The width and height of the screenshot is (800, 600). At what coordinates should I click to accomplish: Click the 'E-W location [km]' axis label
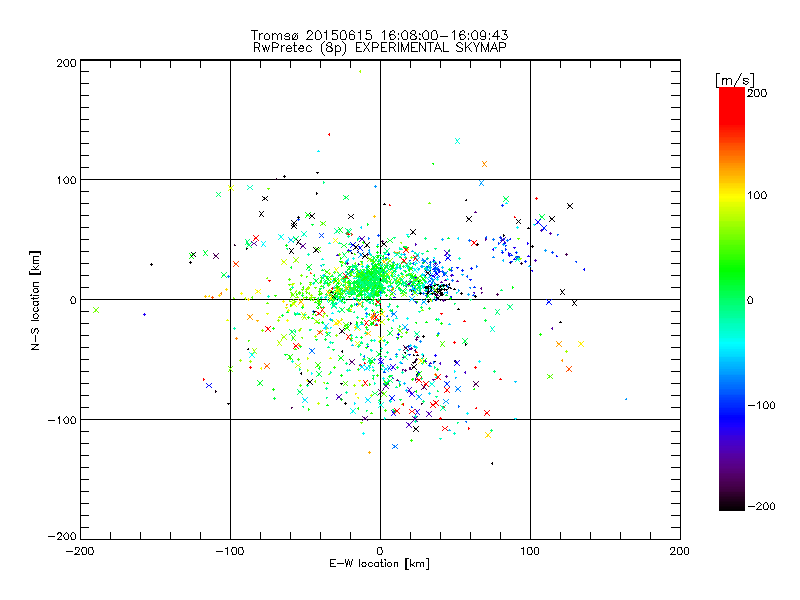(379, 563)
